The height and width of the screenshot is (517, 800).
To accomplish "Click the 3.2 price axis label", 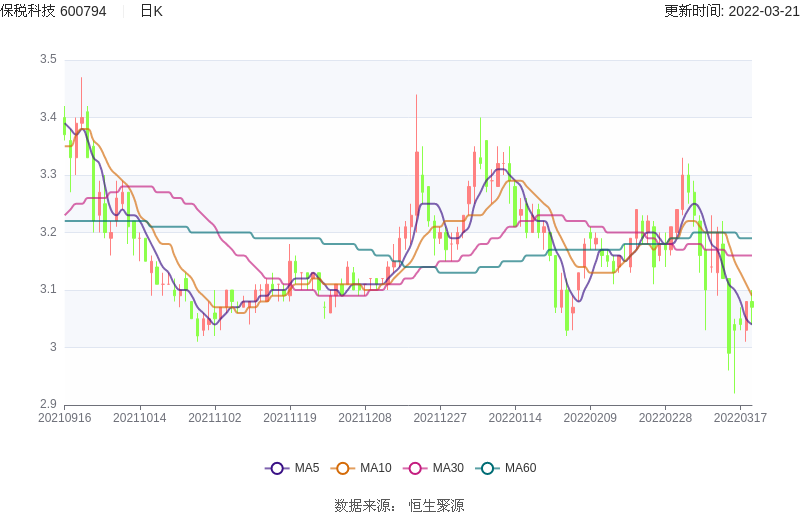I will click(x=47, y=232).
